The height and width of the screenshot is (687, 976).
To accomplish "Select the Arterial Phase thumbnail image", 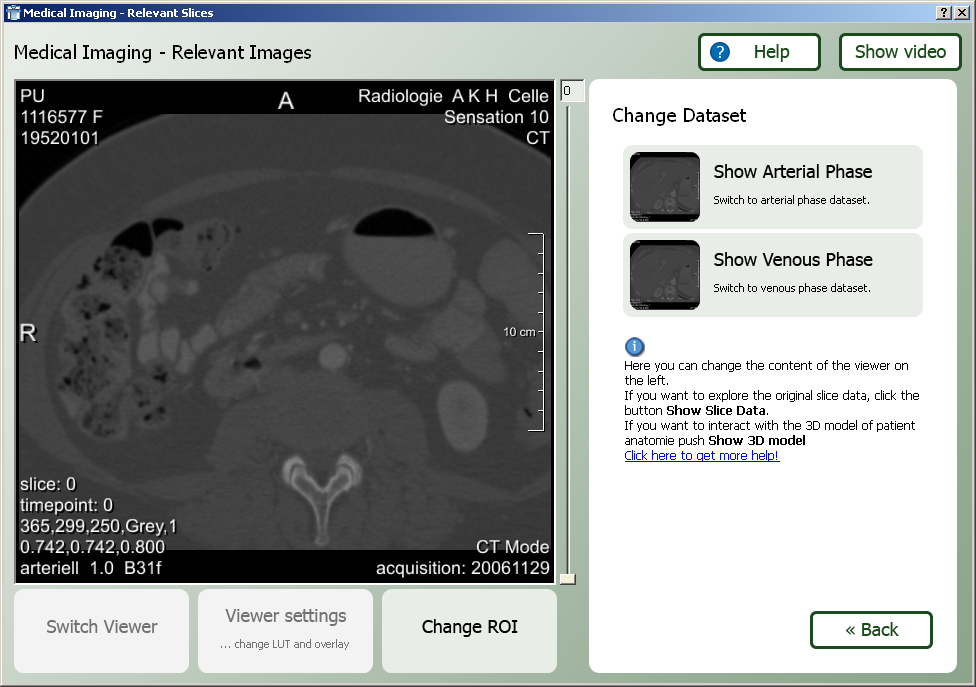I will coord(665,187).
